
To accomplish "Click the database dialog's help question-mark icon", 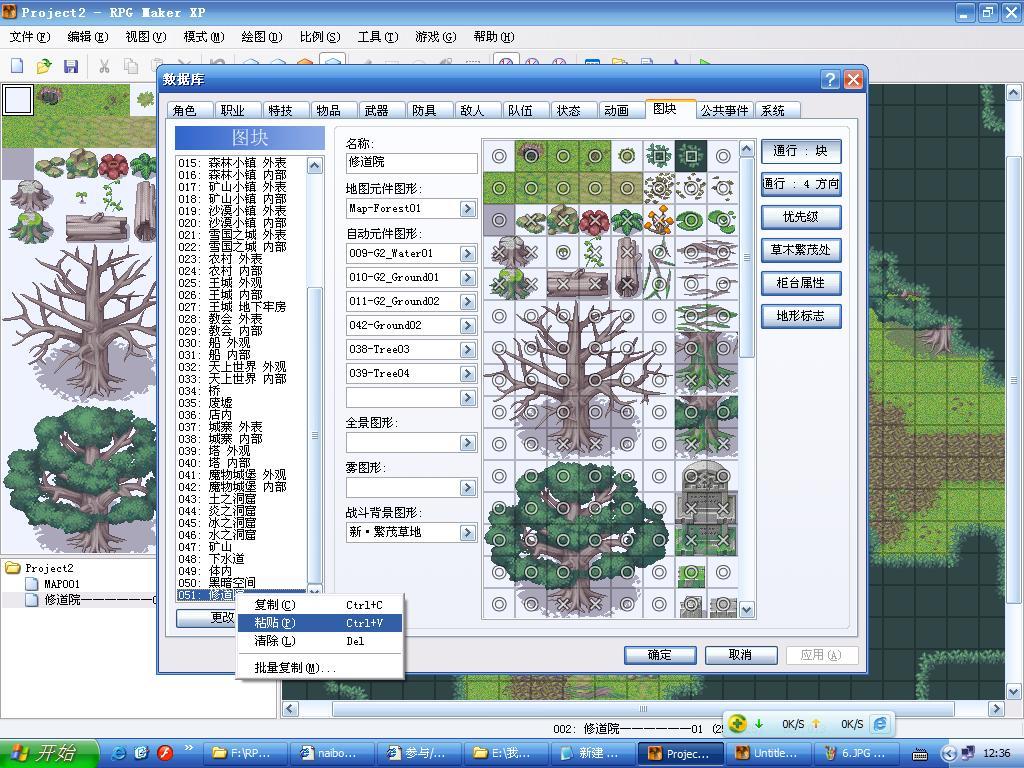I will (x=829, y=80).
